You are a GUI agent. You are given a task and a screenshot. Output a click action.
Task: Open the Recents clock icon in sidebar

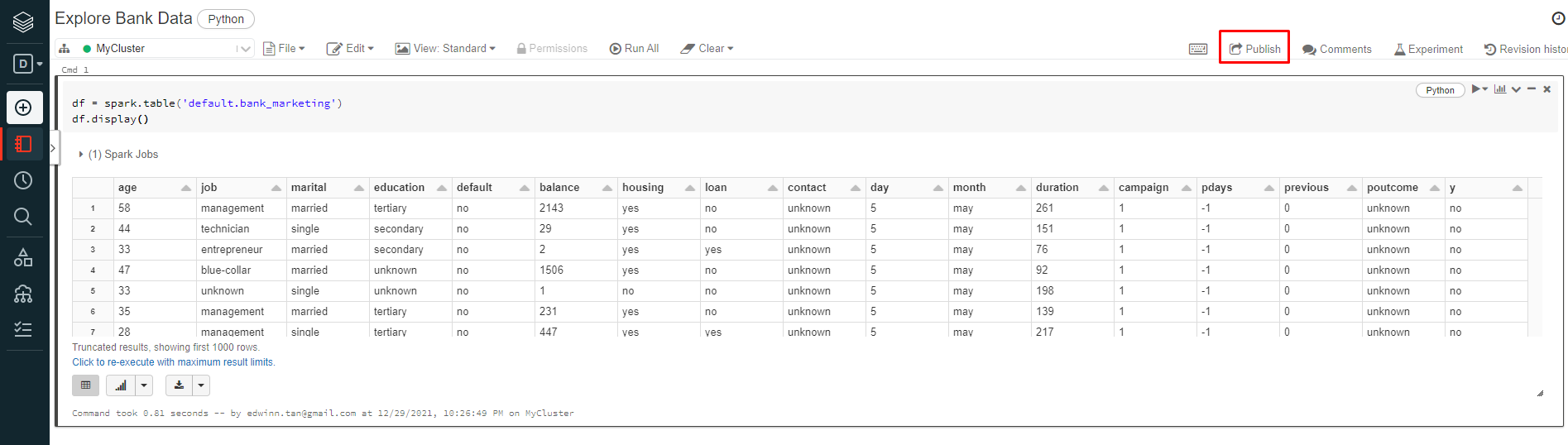[23, 180]
